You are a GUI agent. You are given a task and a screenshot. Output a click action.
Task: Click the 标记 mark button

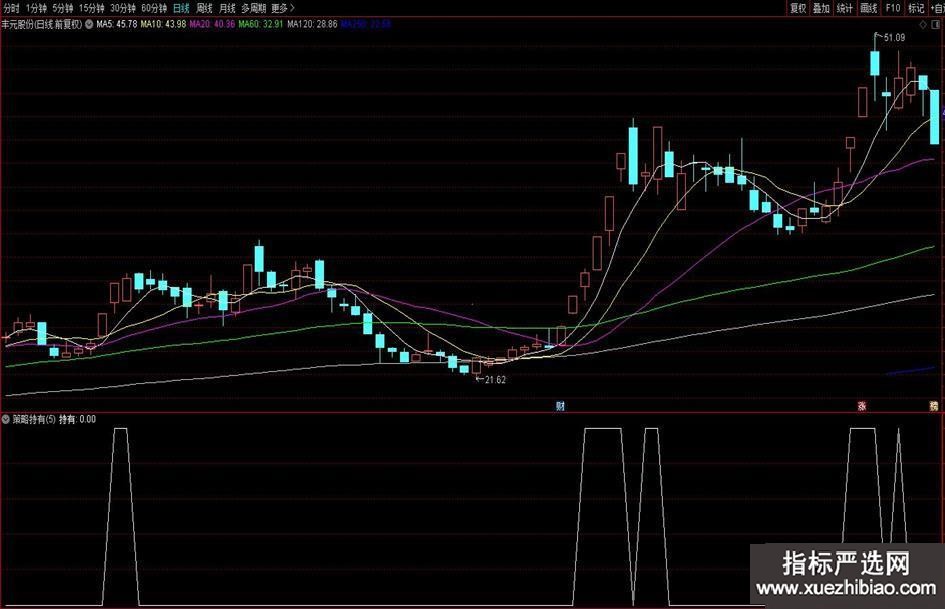point(917,8)
